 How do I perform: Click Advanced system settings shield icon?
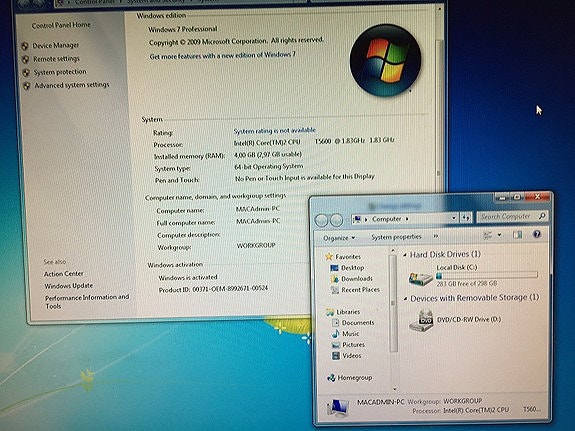point(26,86)
